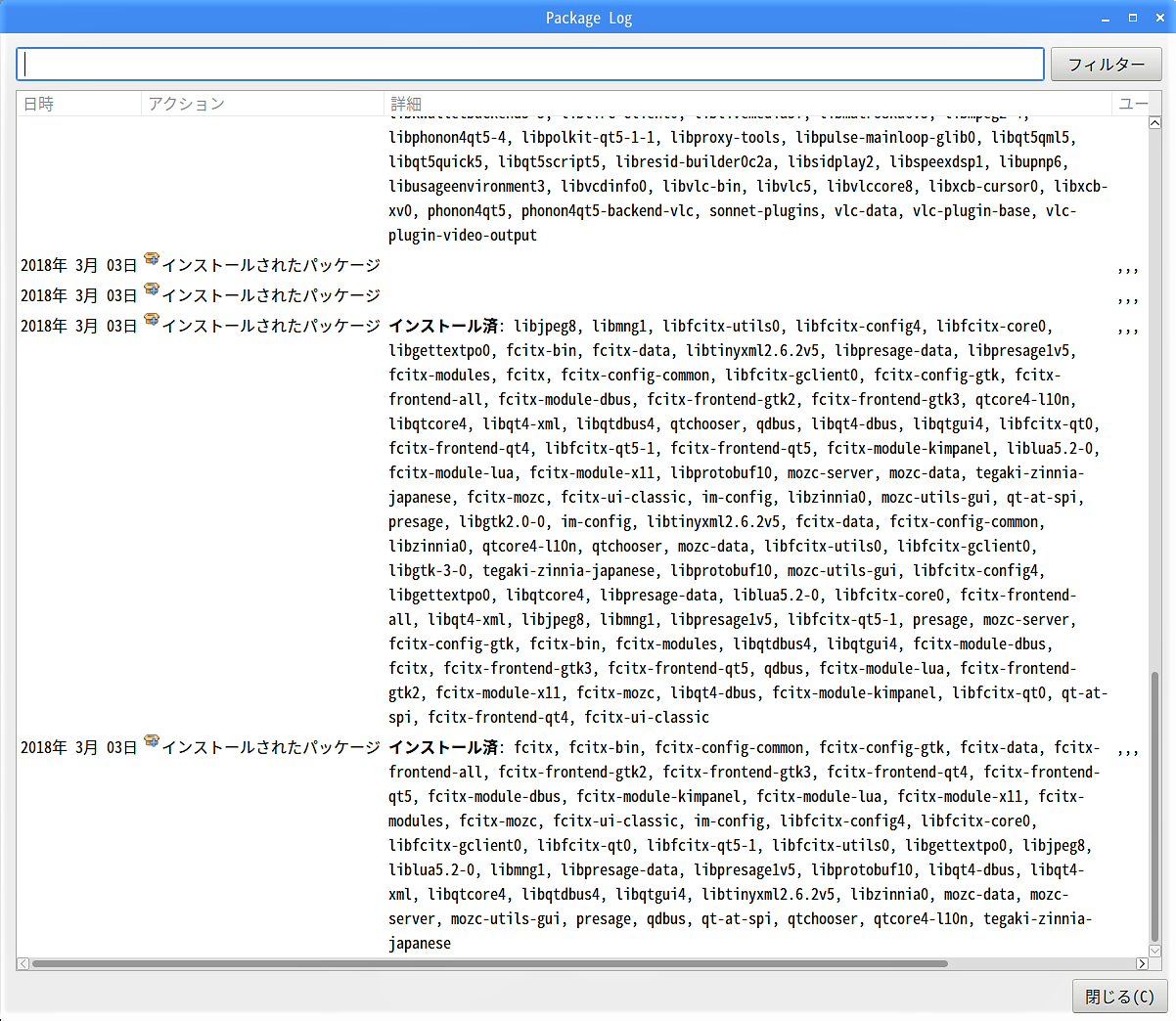The image size is (1176, 1021).
Task: Click the インストール済 label in libjpeg8 row
Action: pos(443,327)
